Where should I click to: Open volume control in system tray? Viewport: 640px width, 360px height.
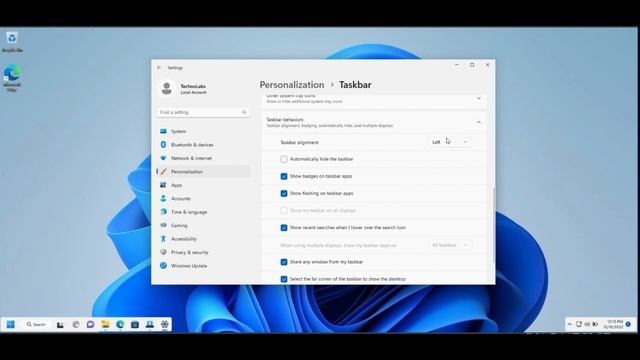587,324
